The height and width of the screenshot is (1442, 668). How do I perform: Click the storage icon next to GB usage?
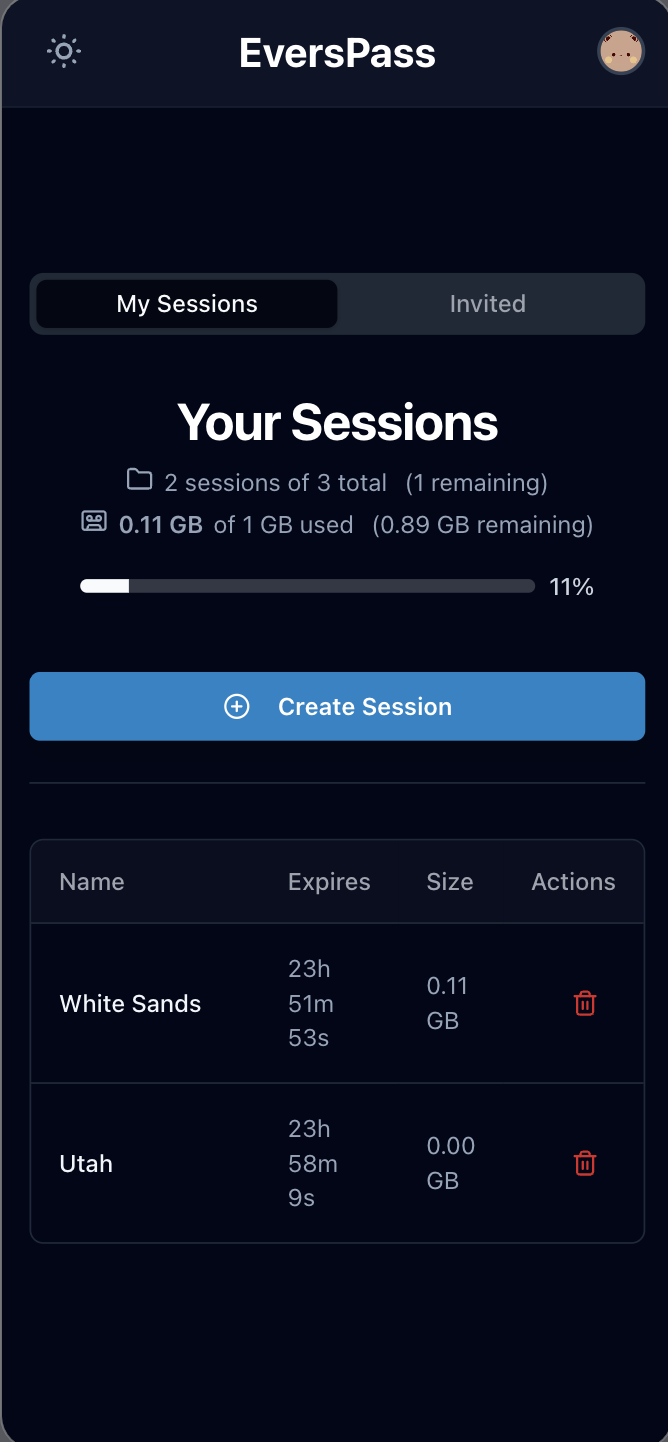pos(93,521)
